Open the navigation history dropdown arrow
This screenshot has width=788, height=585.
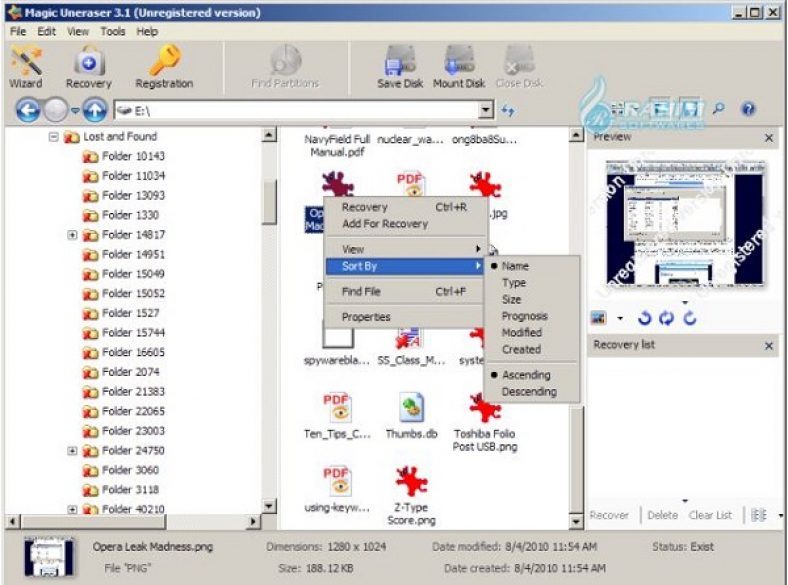(x=75, y=110)
